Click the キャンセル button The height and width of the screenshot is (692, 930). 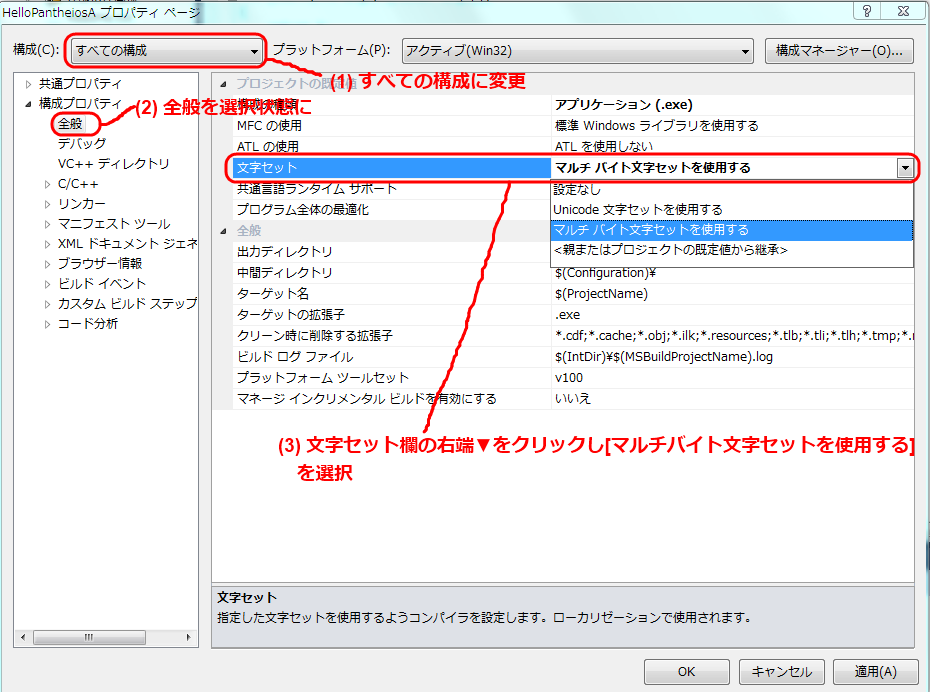(781, 671)
